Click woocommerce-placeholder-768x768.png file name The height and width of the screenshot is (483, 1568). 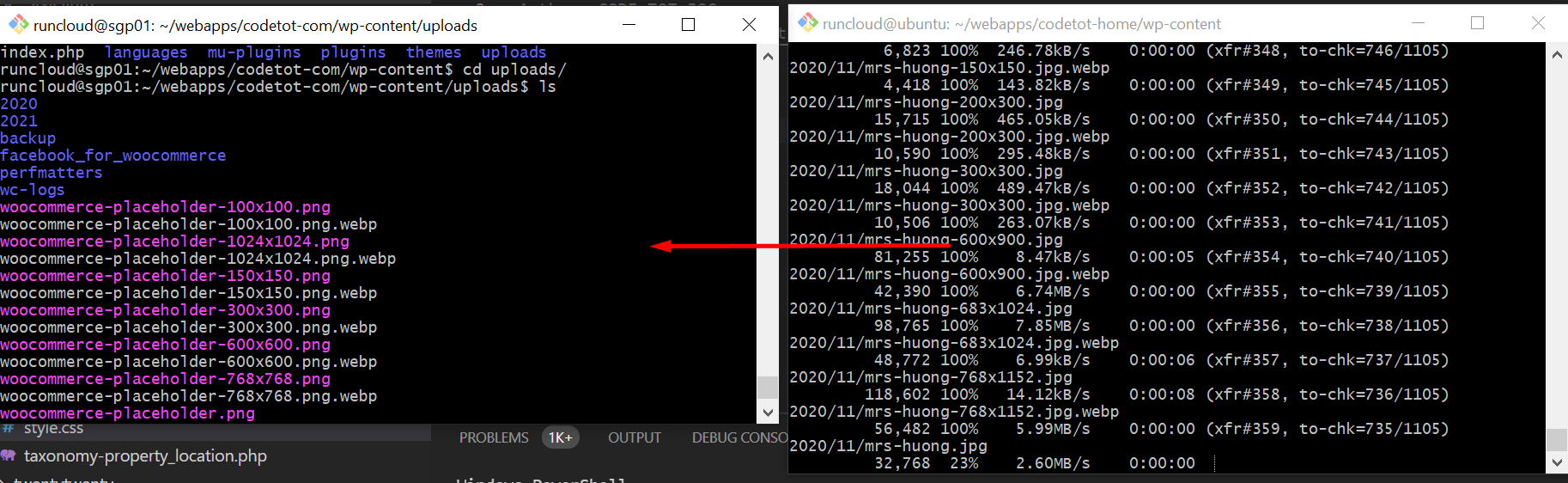[x=165, y=379]
